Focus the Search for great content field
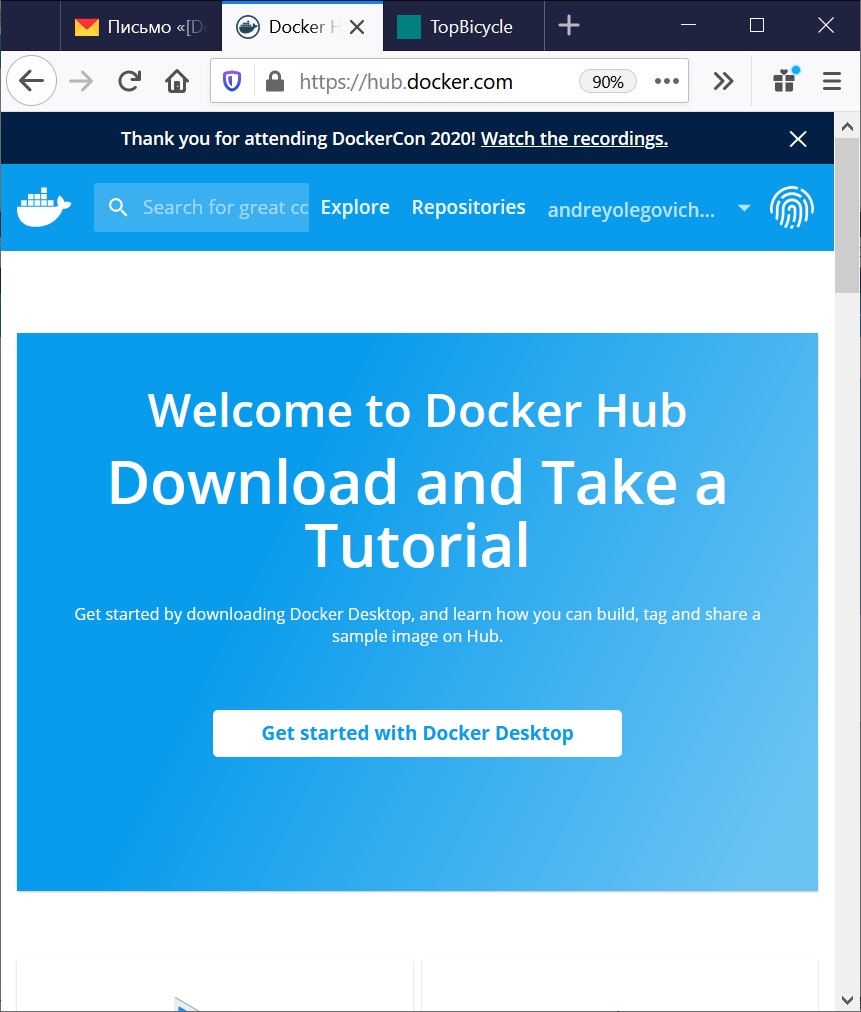Viewport: 861px width, 1012px height. coord(201,207)
